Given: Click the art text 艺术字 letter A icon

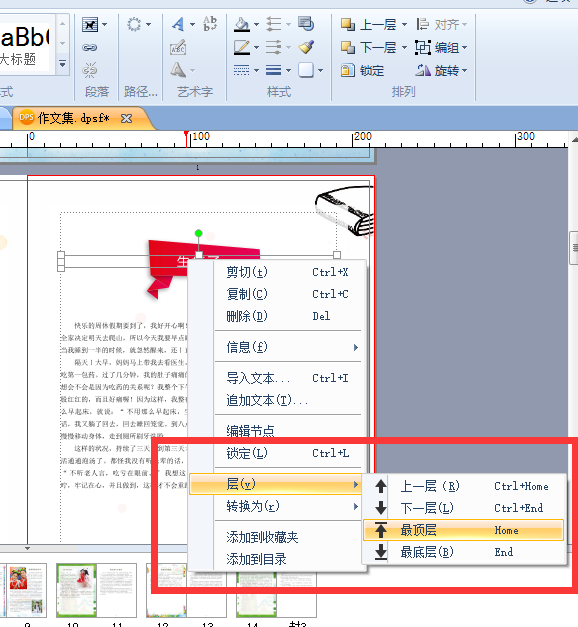Looking at the screenshot, I should (178, 24).
